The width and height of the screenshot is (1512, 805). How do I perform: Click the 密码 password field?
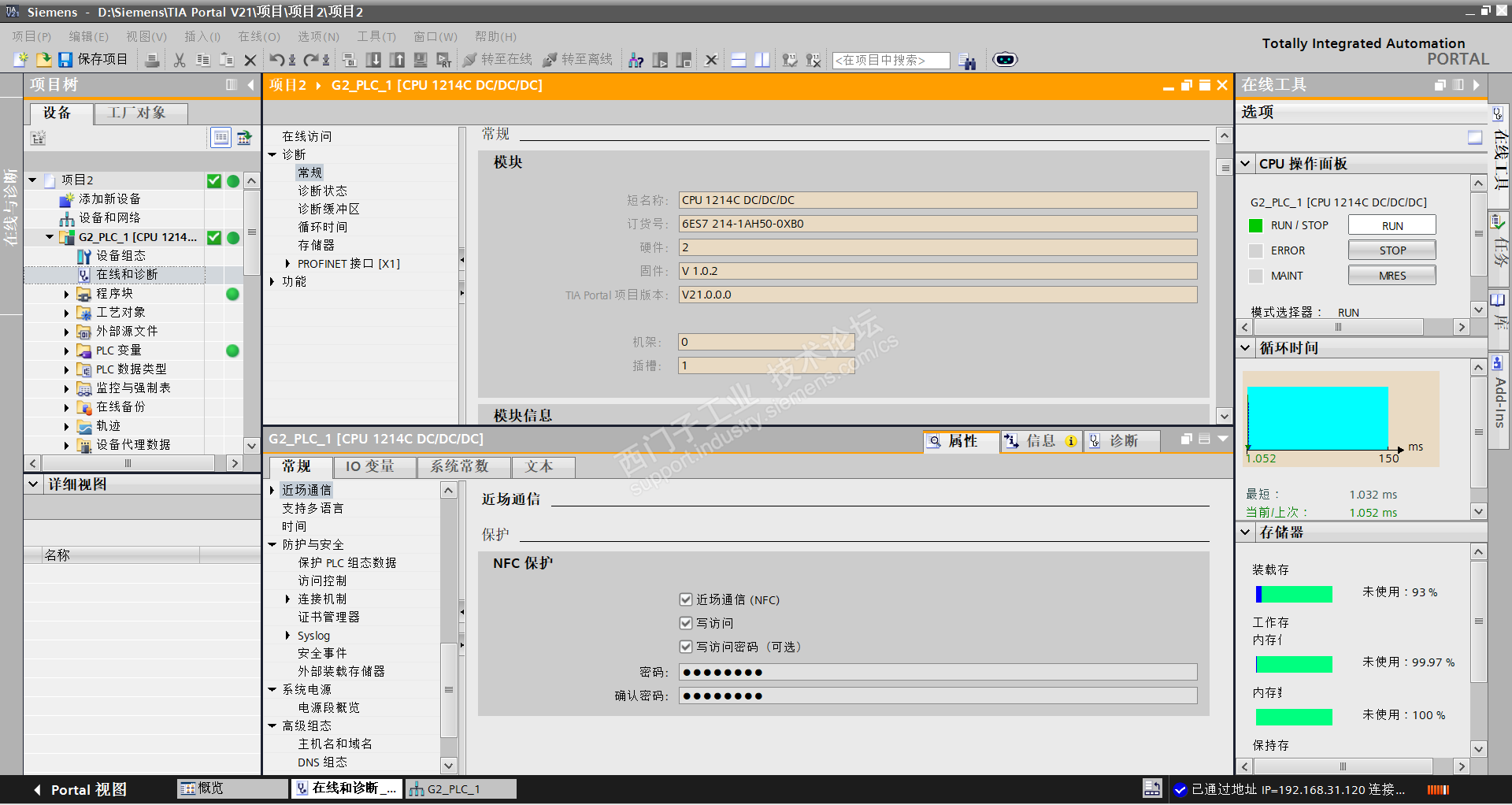pyautogui.click(x=938, y=672)
